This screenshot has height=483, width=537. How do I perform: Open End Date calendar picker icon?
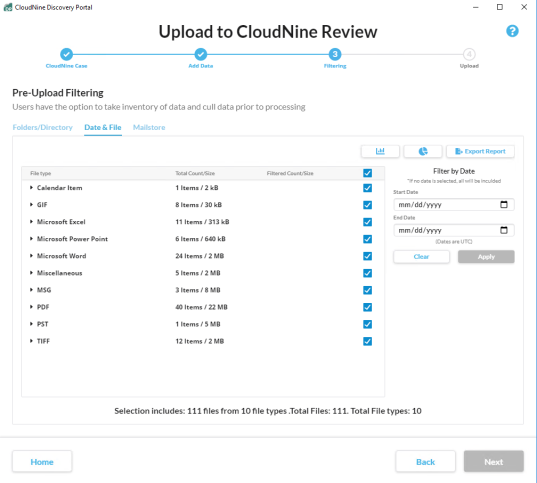pos(504,230)
